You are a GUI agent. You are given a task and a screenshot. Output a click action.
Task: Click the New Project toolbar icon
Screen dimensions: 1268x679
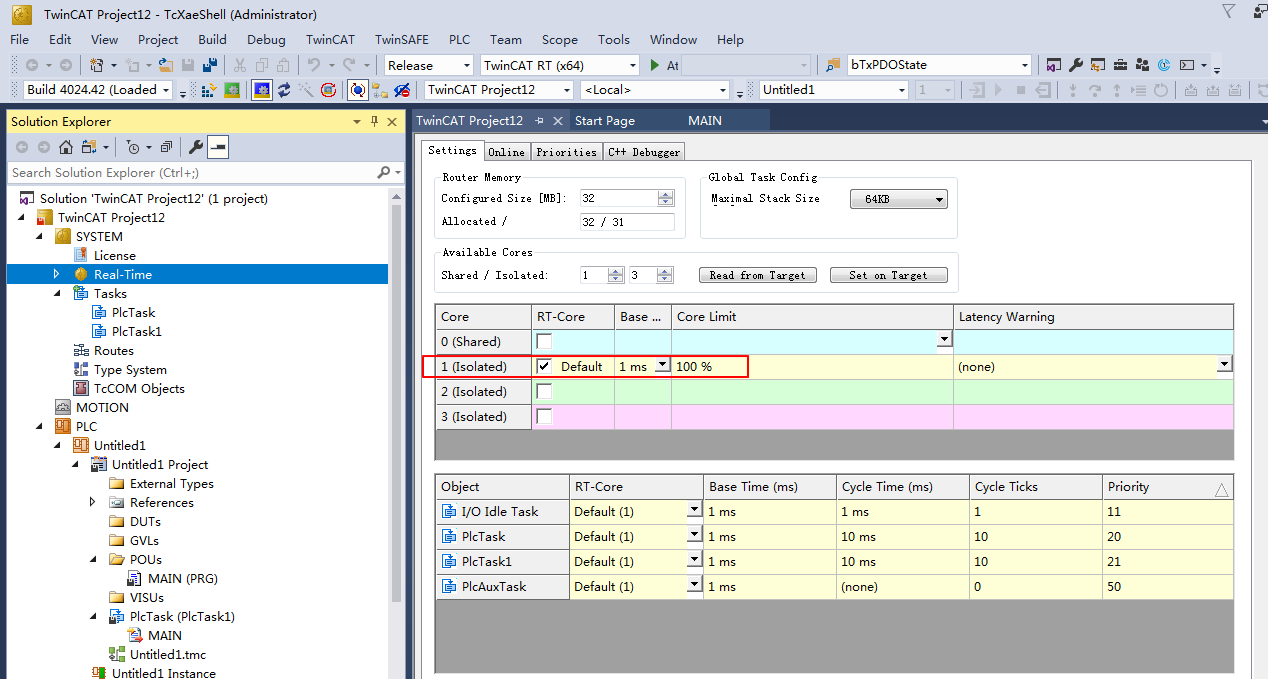(x=96, y=65)
